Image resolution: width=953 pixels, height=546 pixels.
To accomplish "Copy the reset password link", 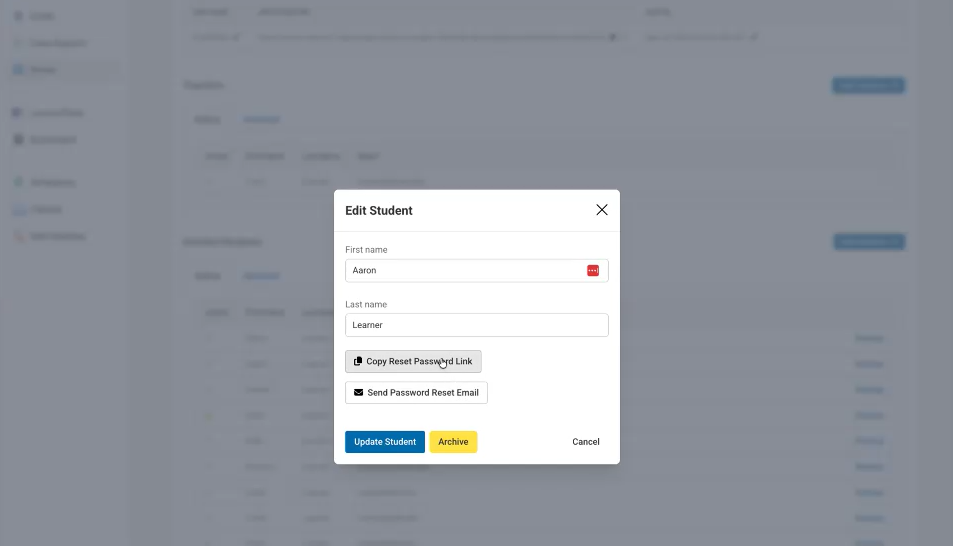I will (x=413, y=361).
